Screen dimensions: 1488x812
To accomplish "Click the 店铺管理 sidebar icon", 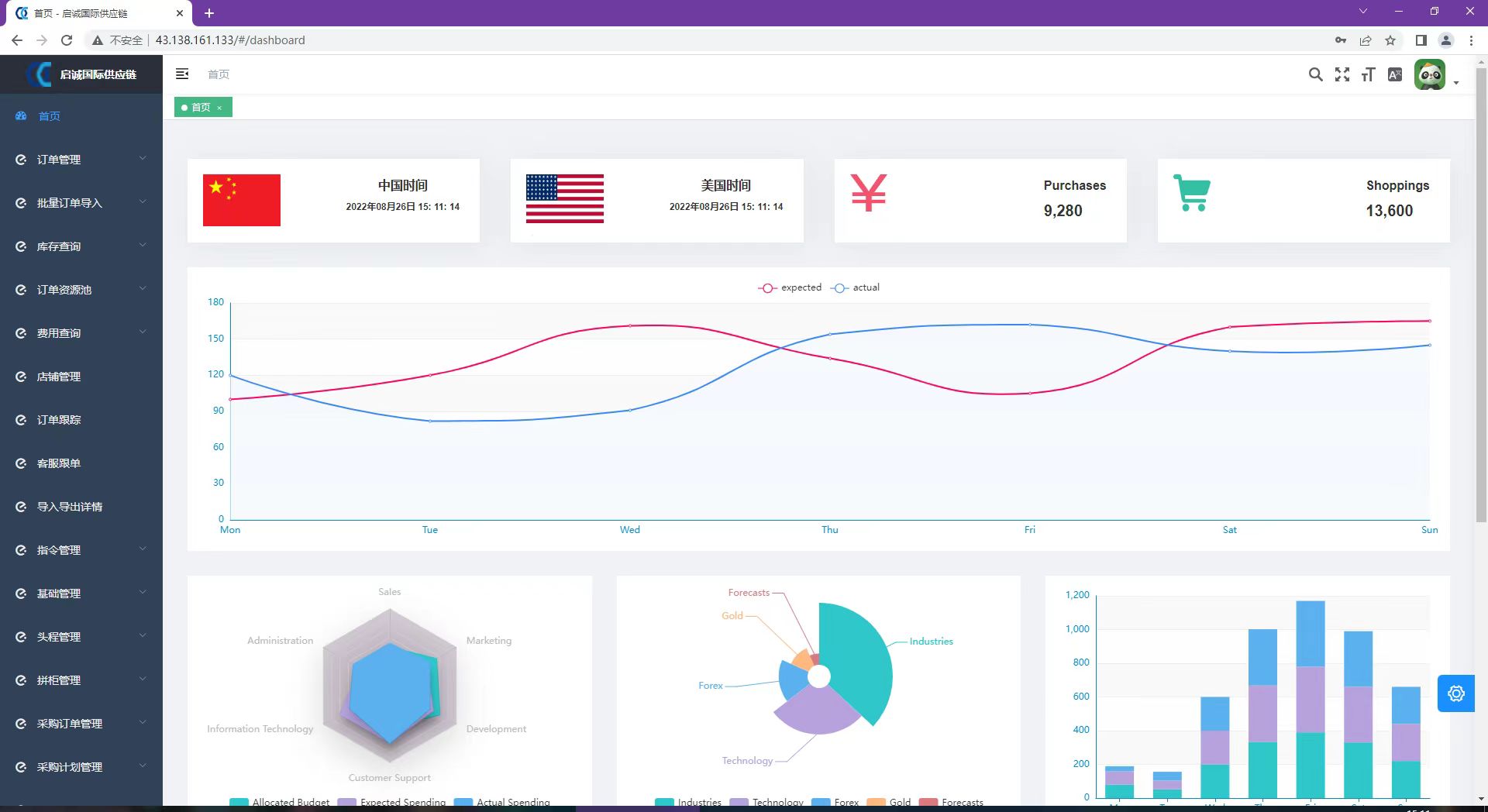I will click(x=21, y=377).
